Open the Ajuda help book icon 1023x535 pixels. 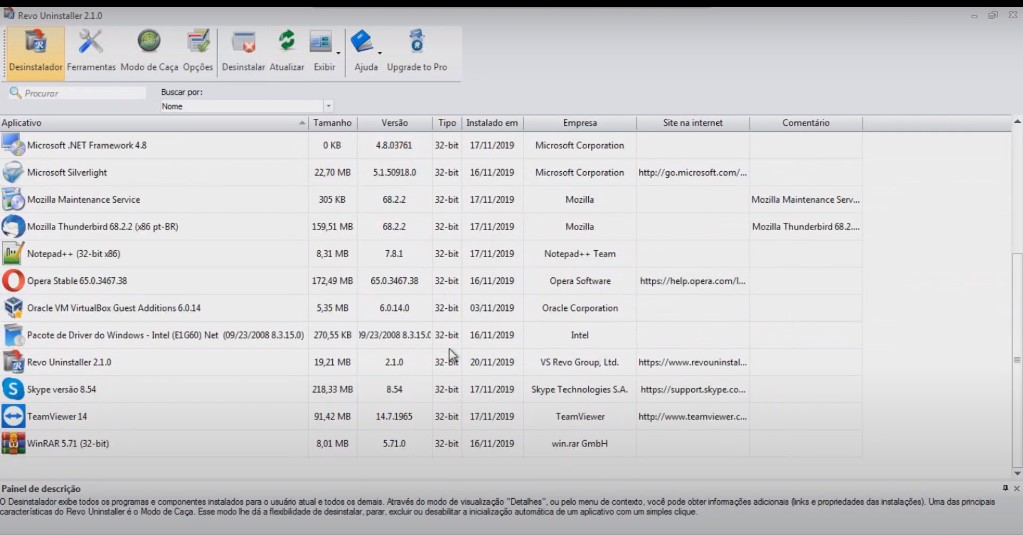362,42
